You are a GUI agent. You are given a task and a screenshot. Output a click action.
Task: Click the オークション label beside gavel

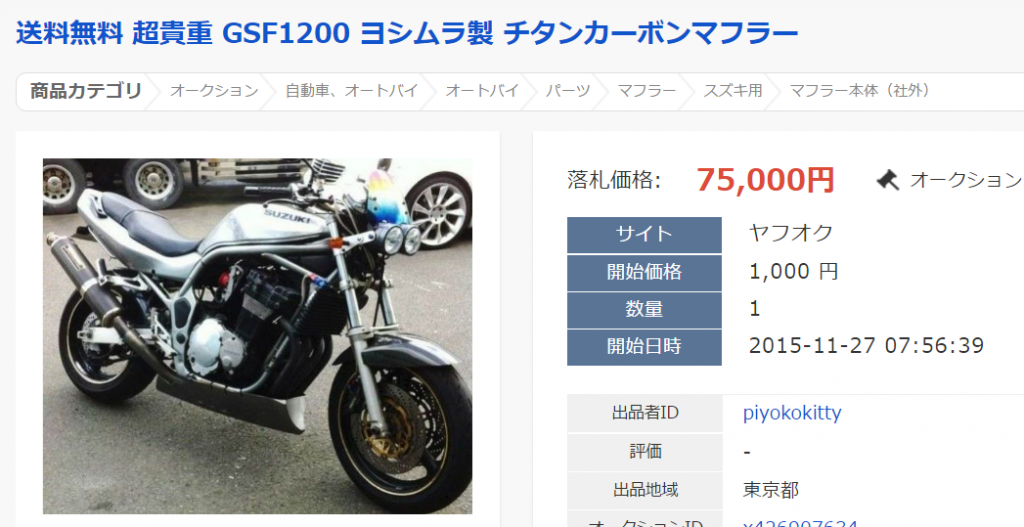coord(965,180)
